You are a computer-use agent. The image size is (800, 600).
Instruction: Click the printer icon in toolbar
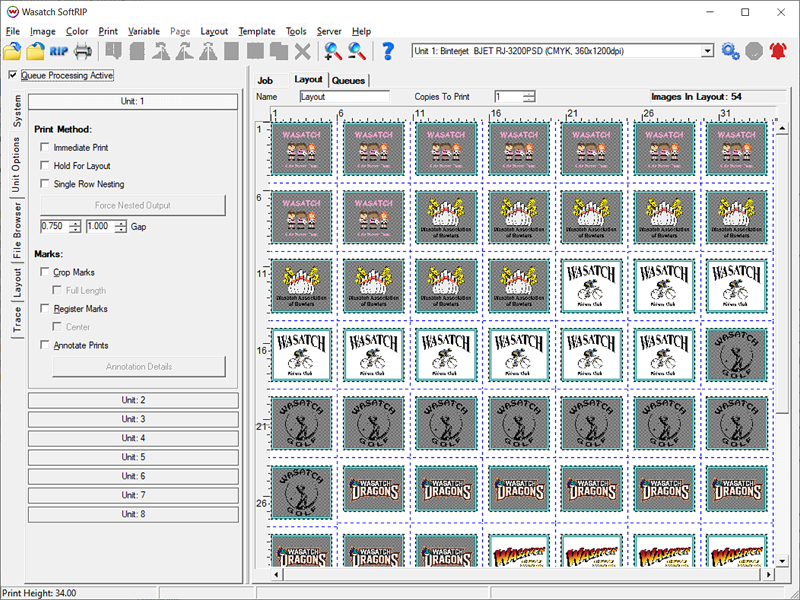coord(83,51)
